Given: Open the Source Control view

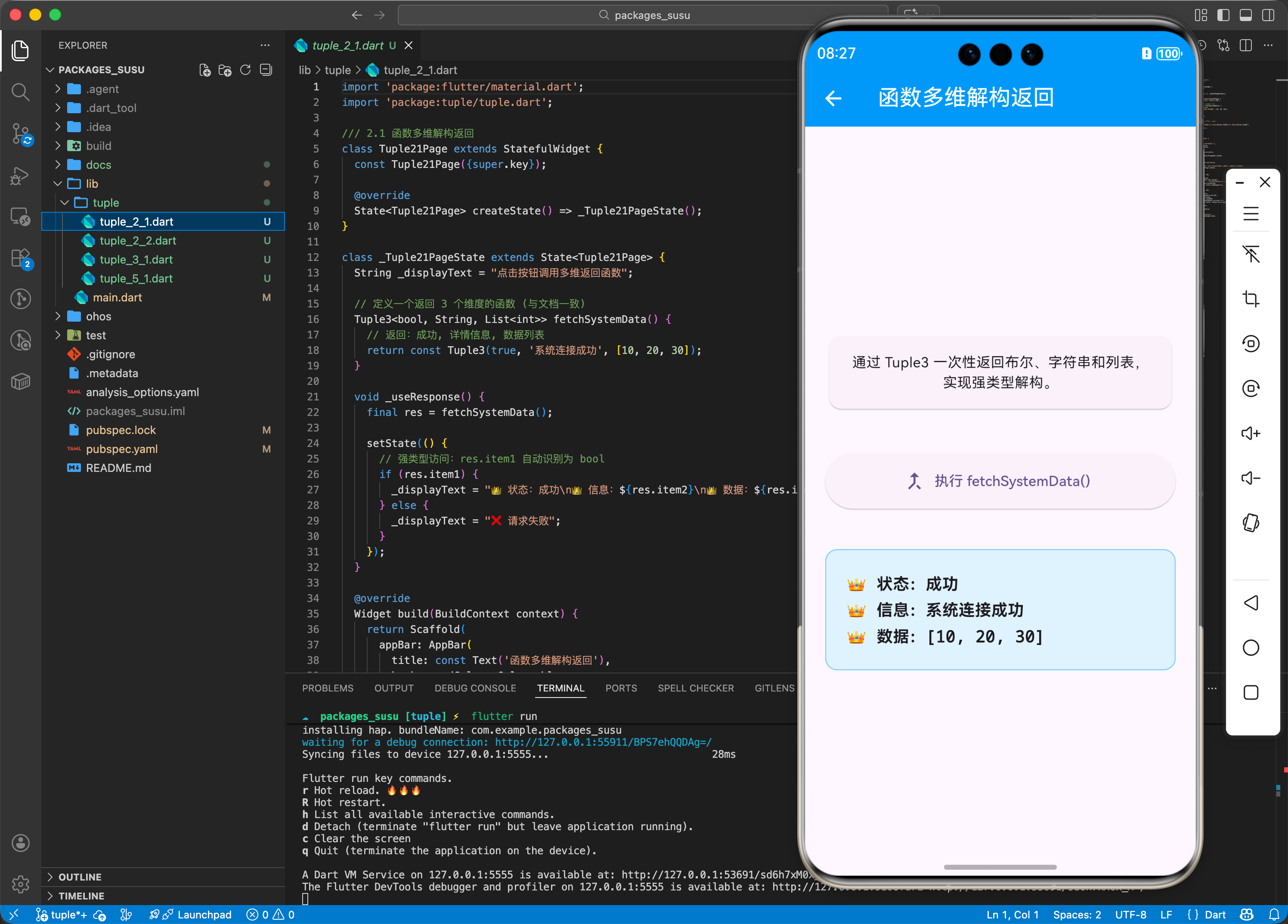Looking at the screenshot, I should click(20, 134).
